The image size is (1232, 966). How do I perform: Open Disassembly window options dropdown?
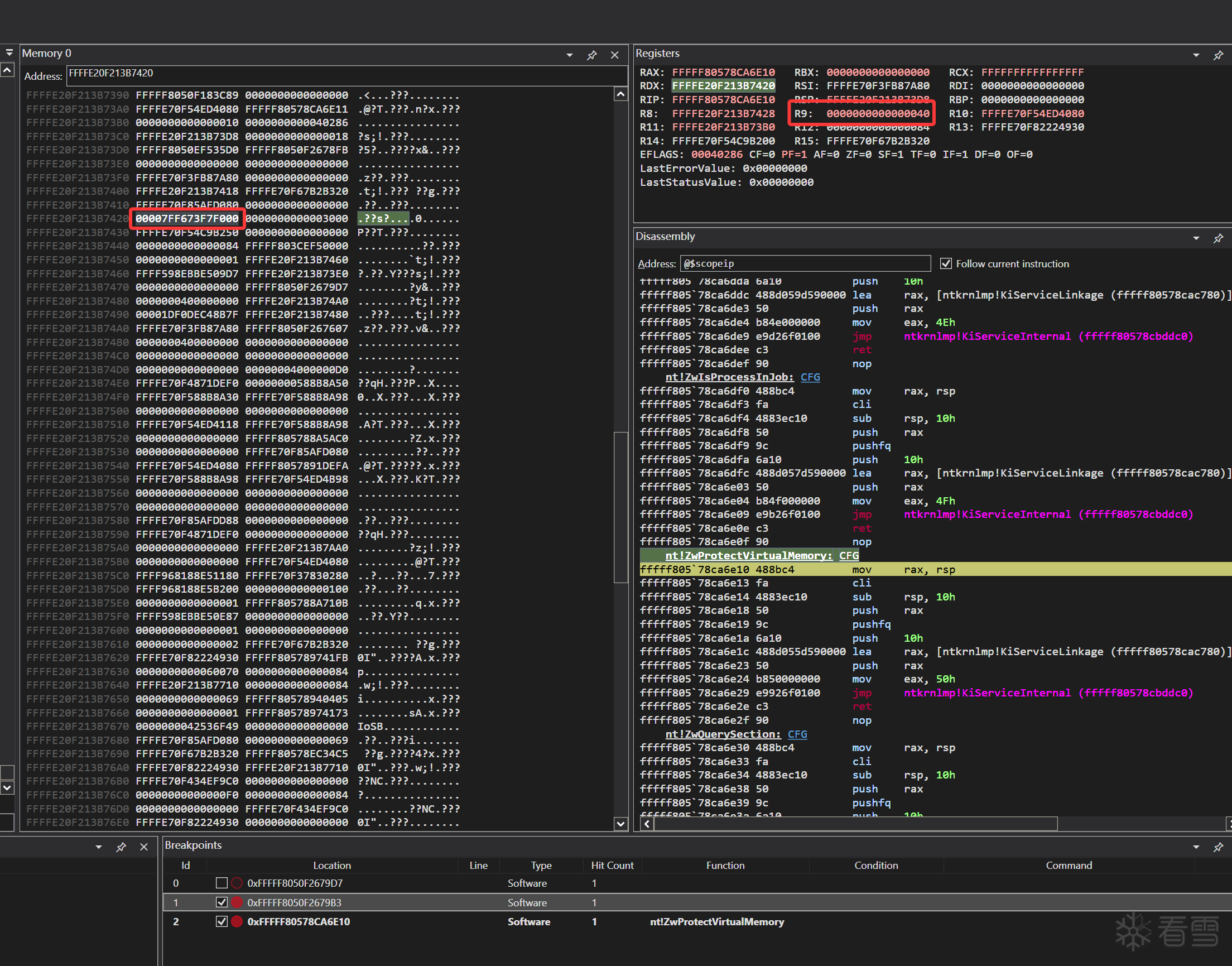point(1196,238)
